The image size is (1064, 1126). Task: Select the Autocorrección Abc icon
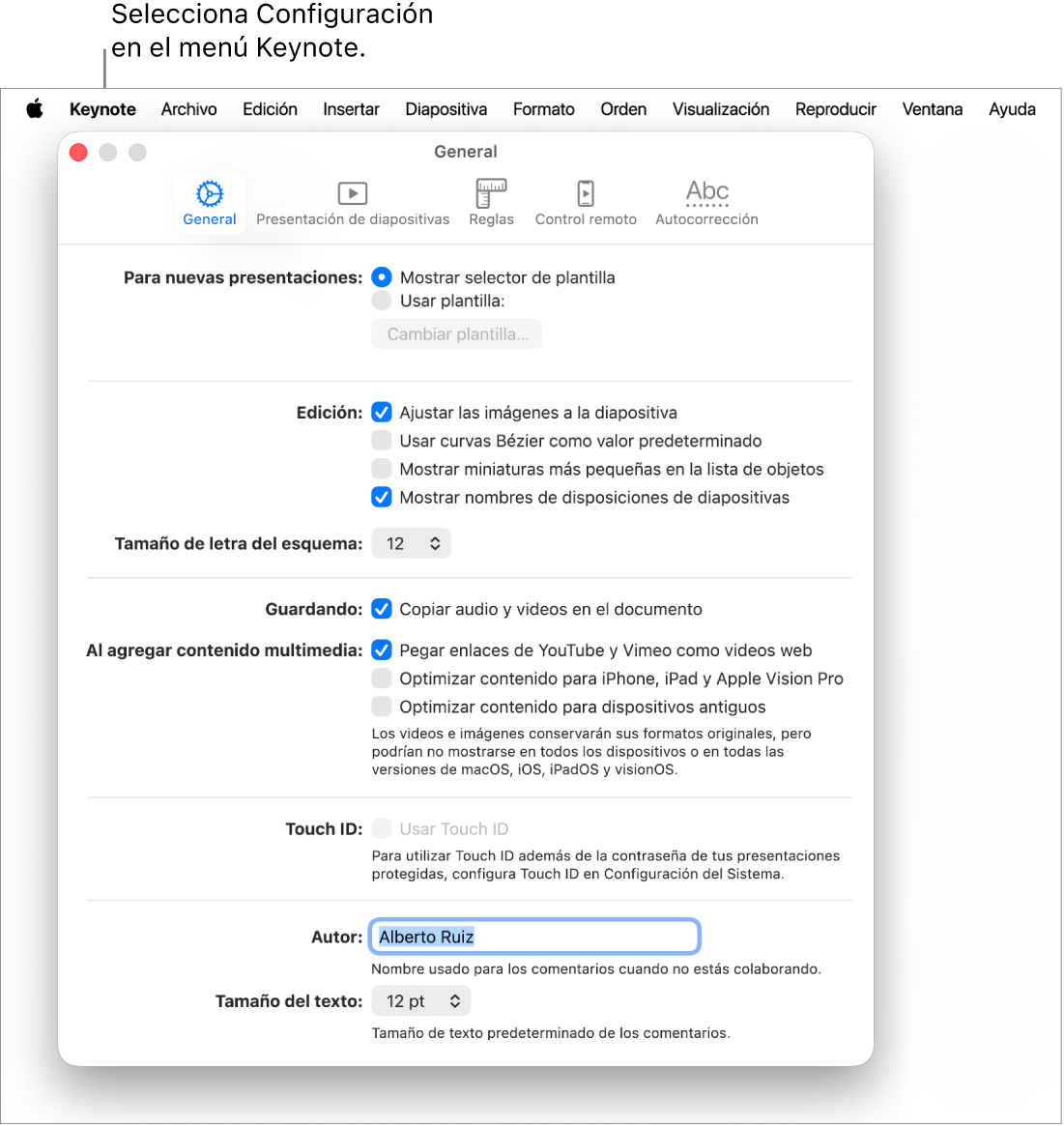click(x=706, y=192)
